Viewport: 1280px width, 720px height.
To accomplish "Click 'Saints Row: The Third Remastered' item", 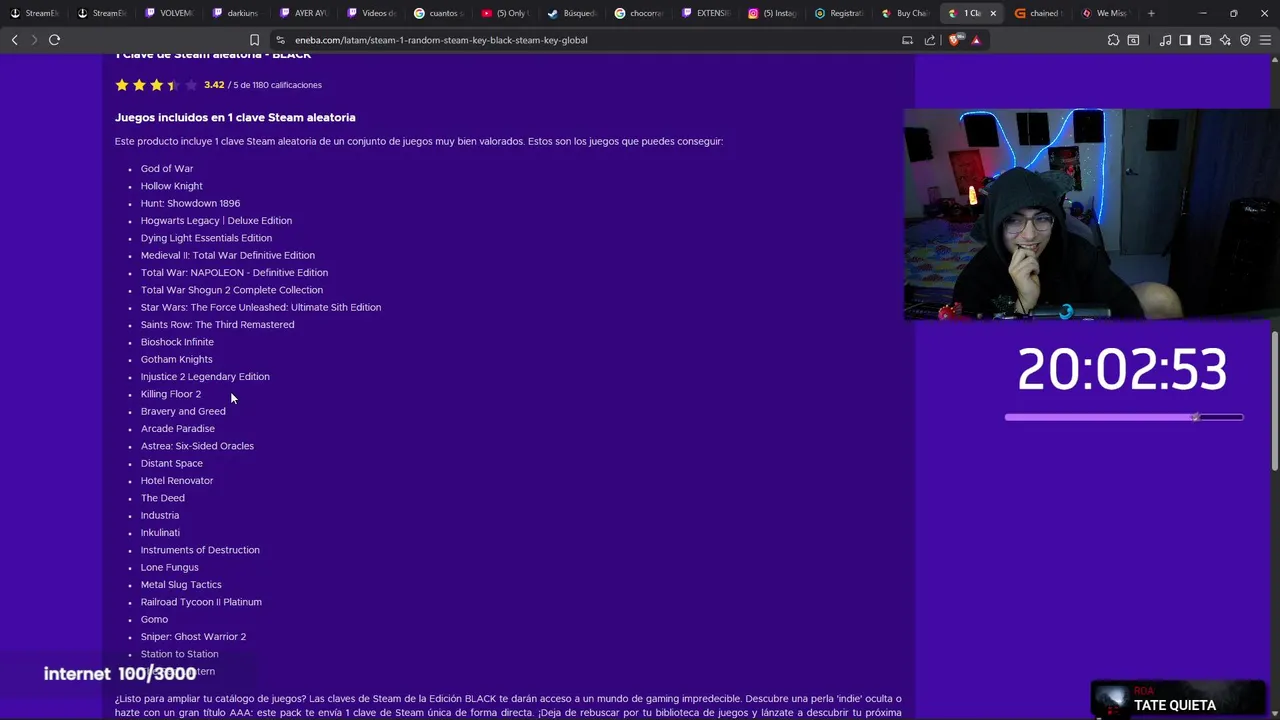I will point(217,325).
